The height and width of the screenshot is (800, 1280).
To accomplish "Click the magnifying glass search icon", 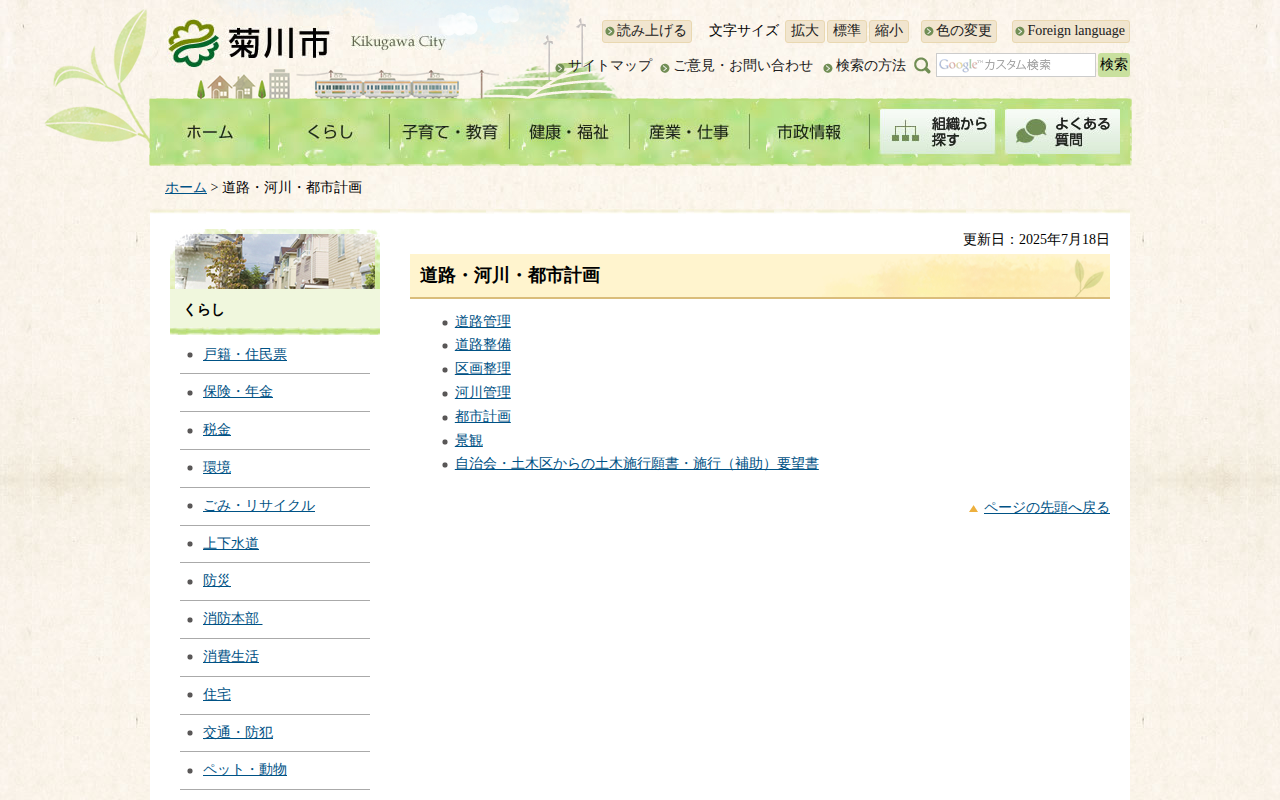I will [922, 66].
